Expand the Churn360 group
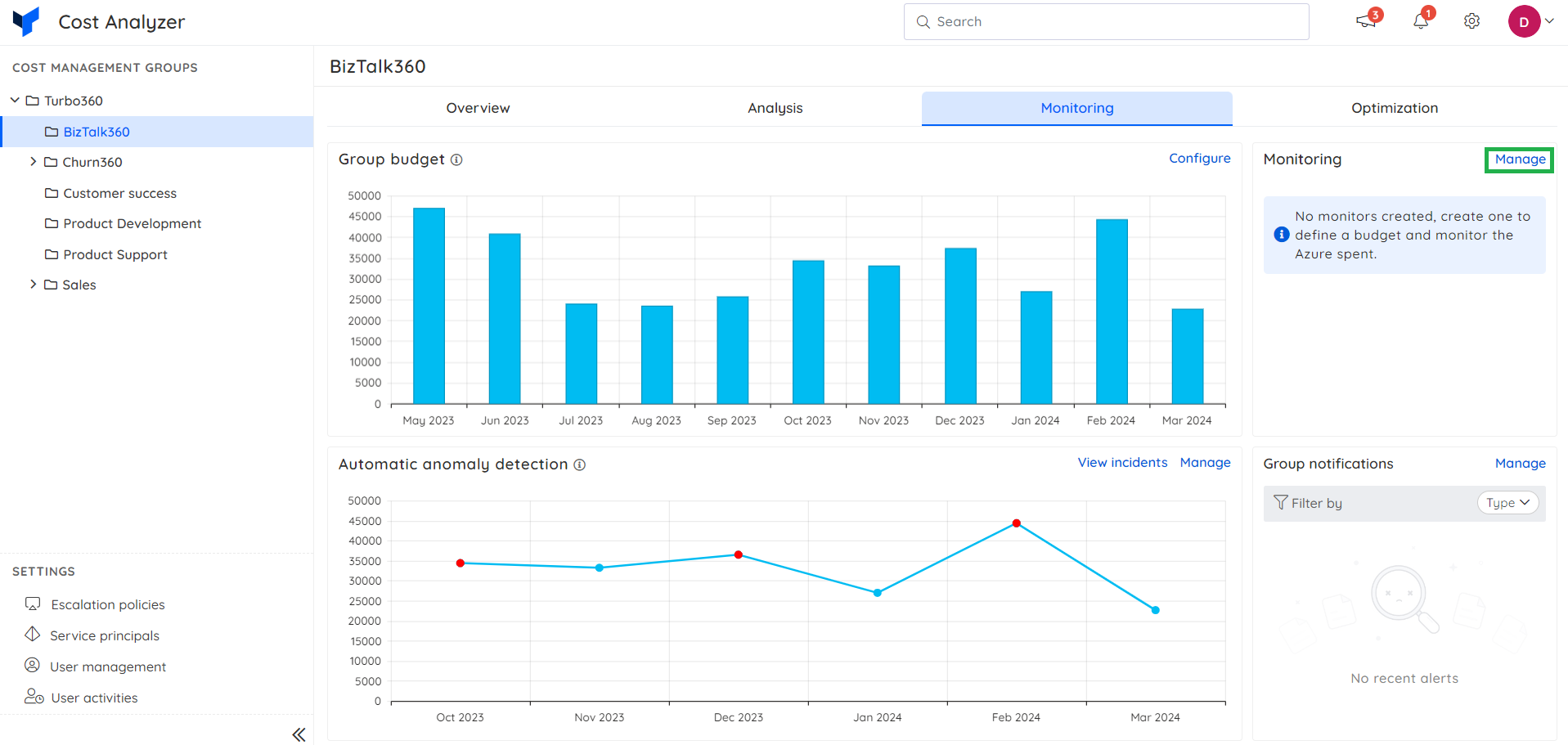The height and width of the screenshot is (745, 1568). [x=33, y=161]
